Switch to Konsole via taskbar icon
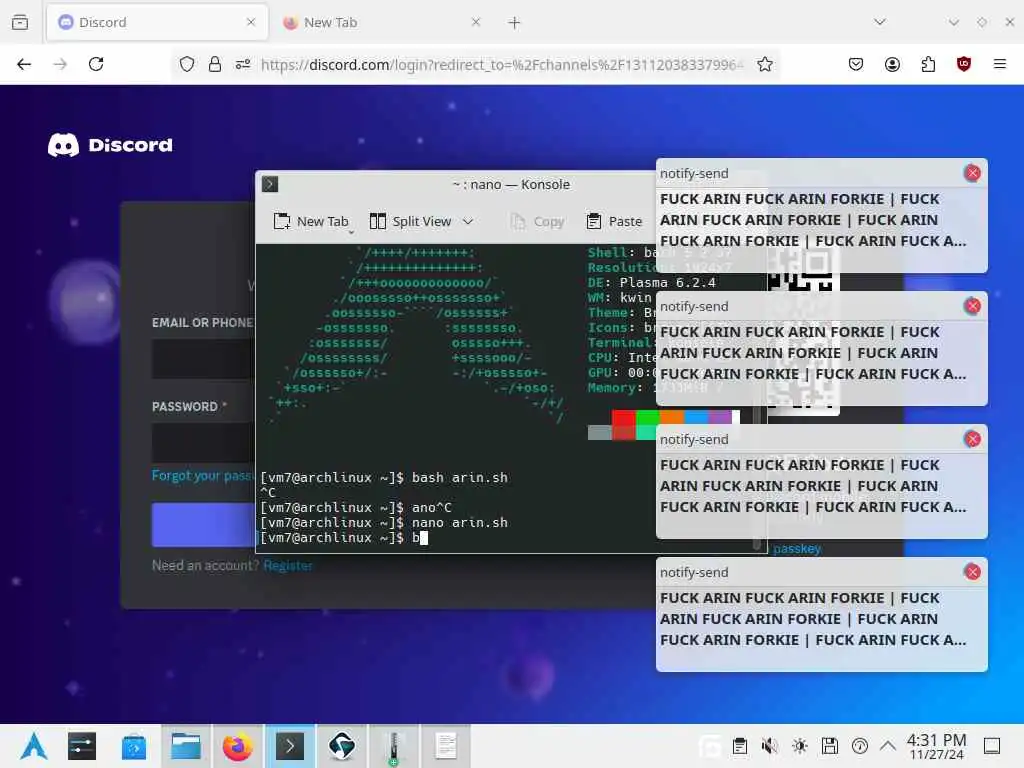The width and height of the screenshot is (1024, 768). 290,746
